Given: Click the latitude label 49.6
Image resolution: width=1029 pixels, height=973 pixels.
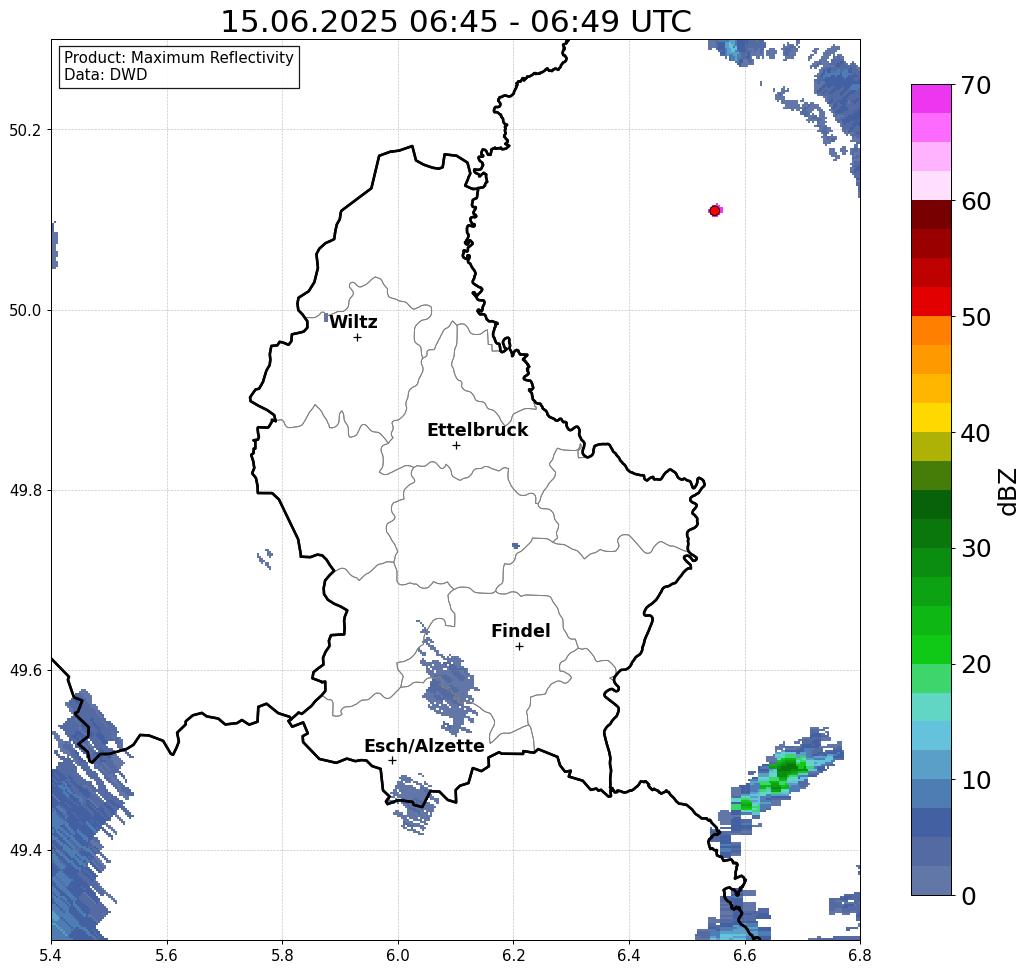Looking at the screenshot, I should click(25, 671).
